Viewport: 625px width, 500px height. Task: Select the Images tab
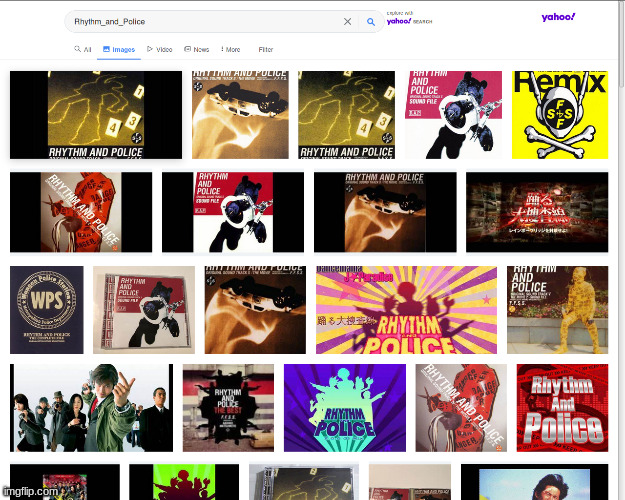(119, 49)
